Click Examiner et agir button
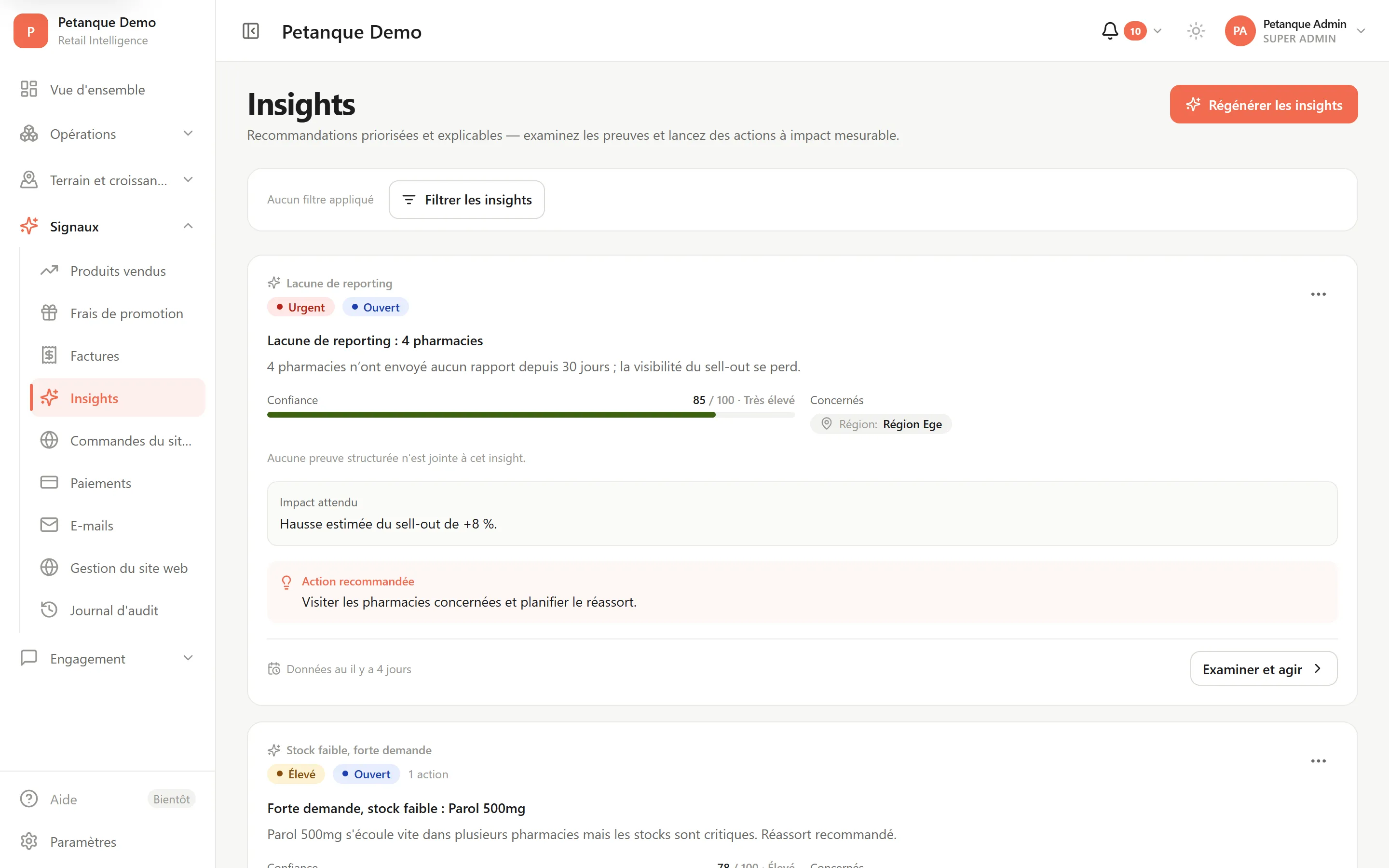This screenshot has height=868, width=1389. tap(1264, 669)
